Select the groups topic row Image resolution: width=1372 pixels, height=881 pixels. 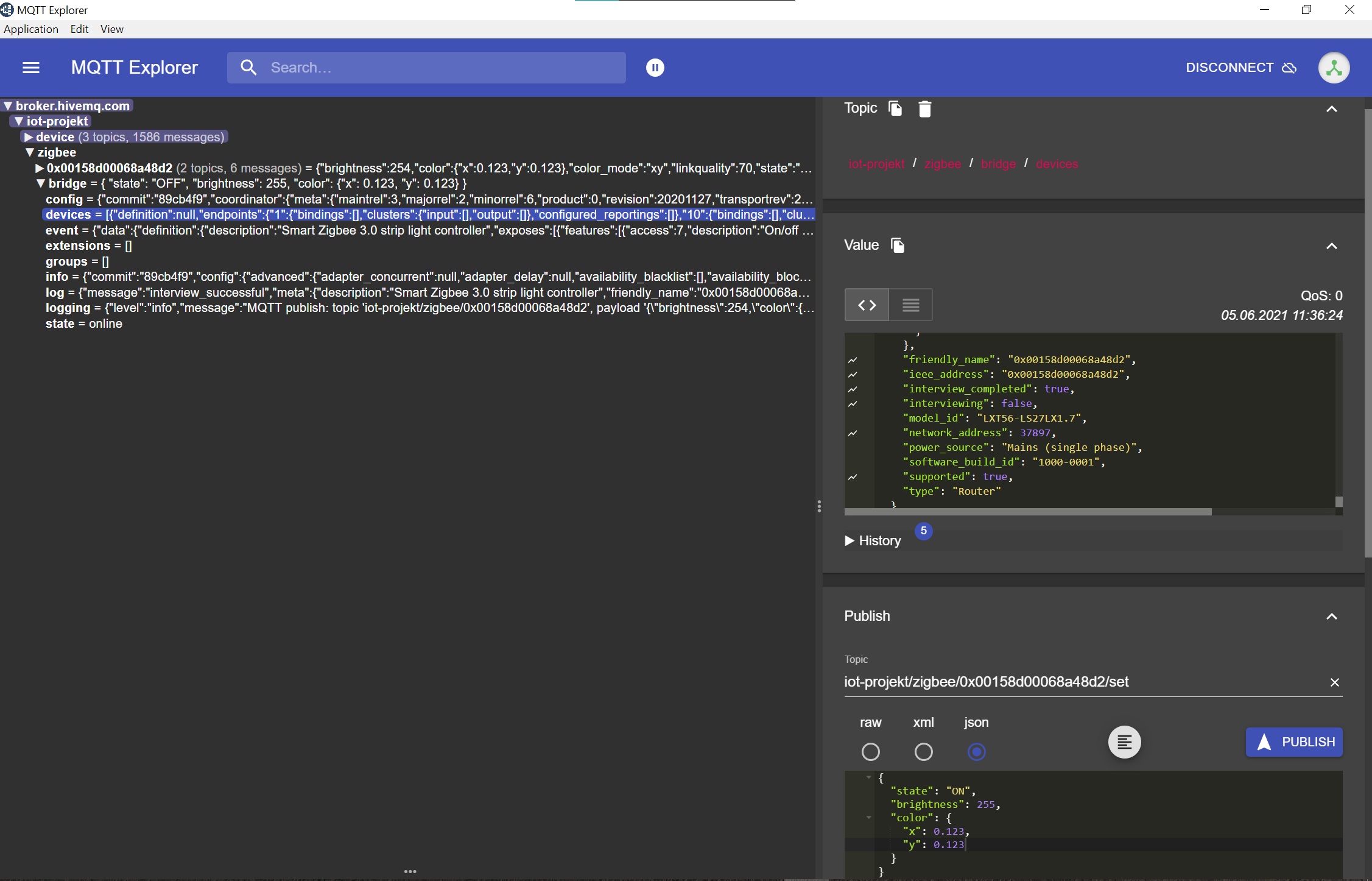coord(77,261)
